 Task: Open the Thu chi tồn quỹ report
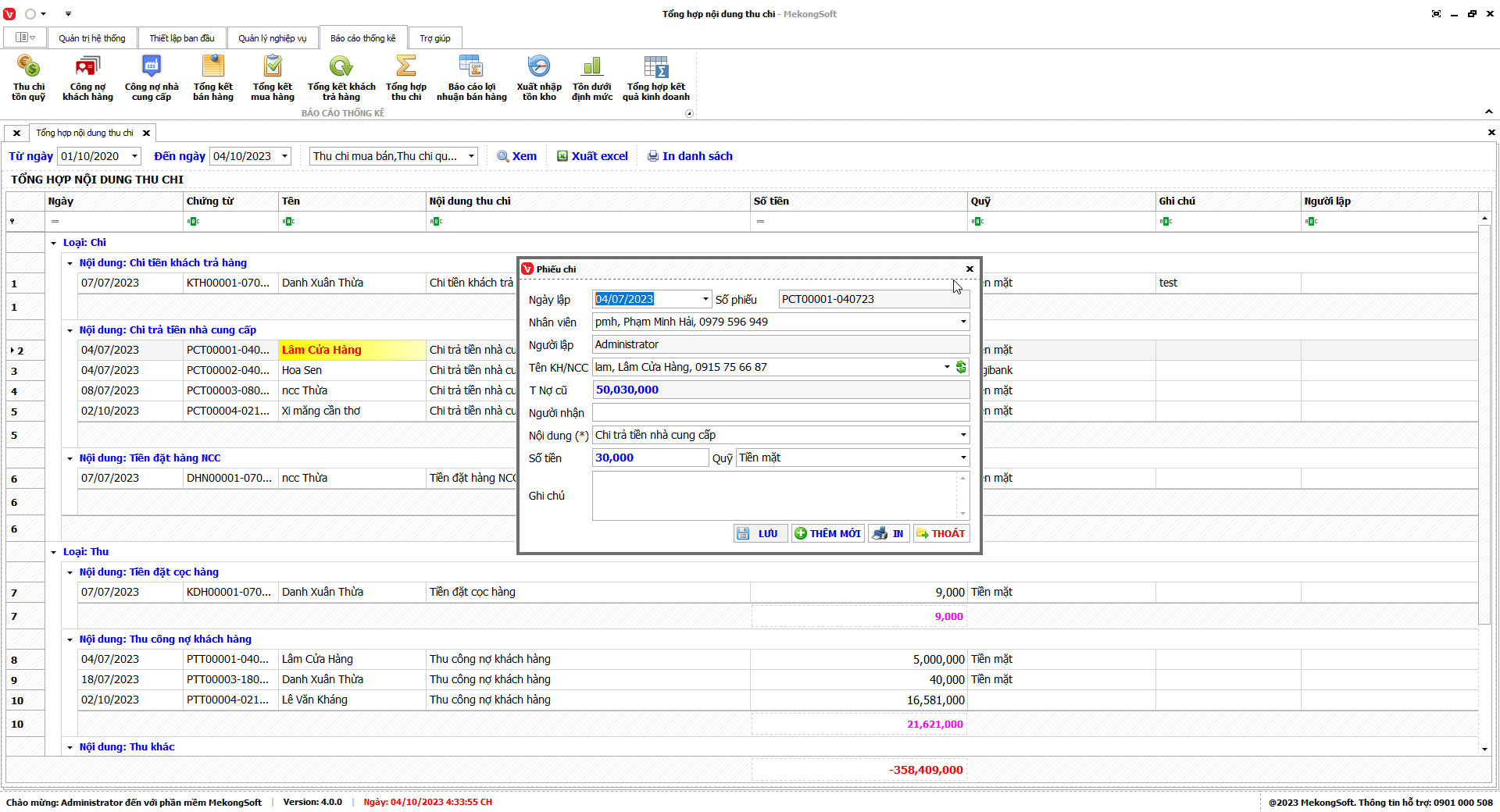28,78
